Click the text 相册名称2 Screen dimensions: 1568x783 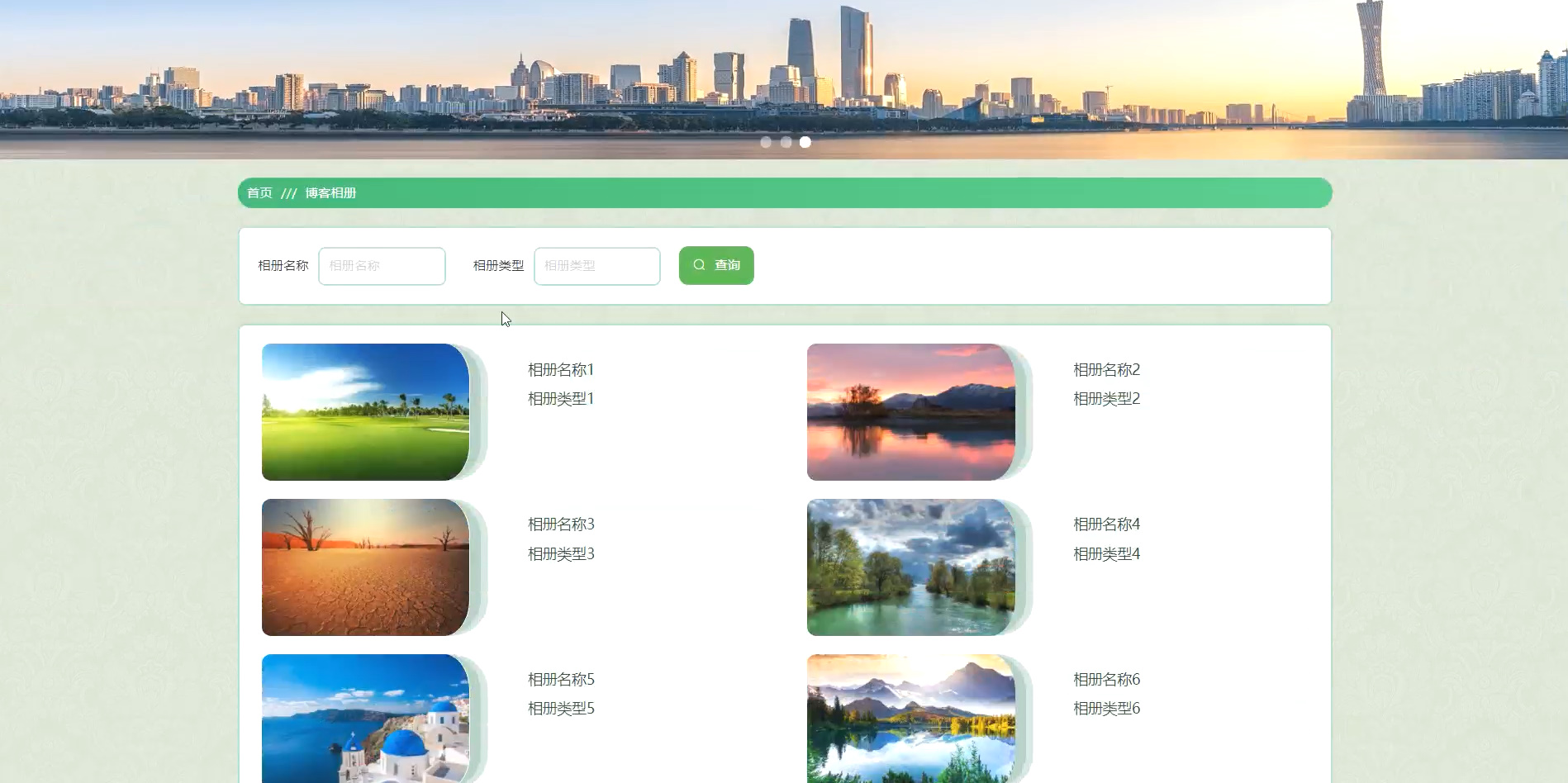(x=1106, y=369)
